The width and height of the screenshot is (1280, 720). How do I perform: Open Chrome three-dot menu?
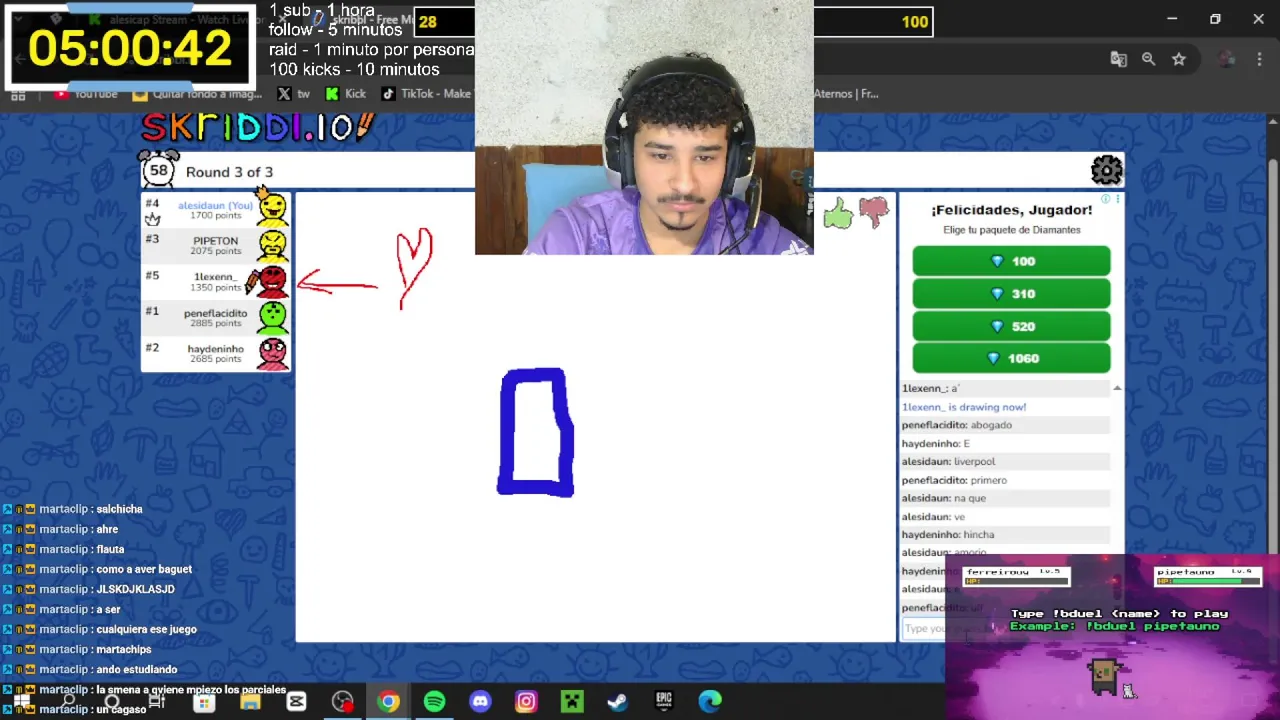pyautogui.click(x=1259, y=60)
